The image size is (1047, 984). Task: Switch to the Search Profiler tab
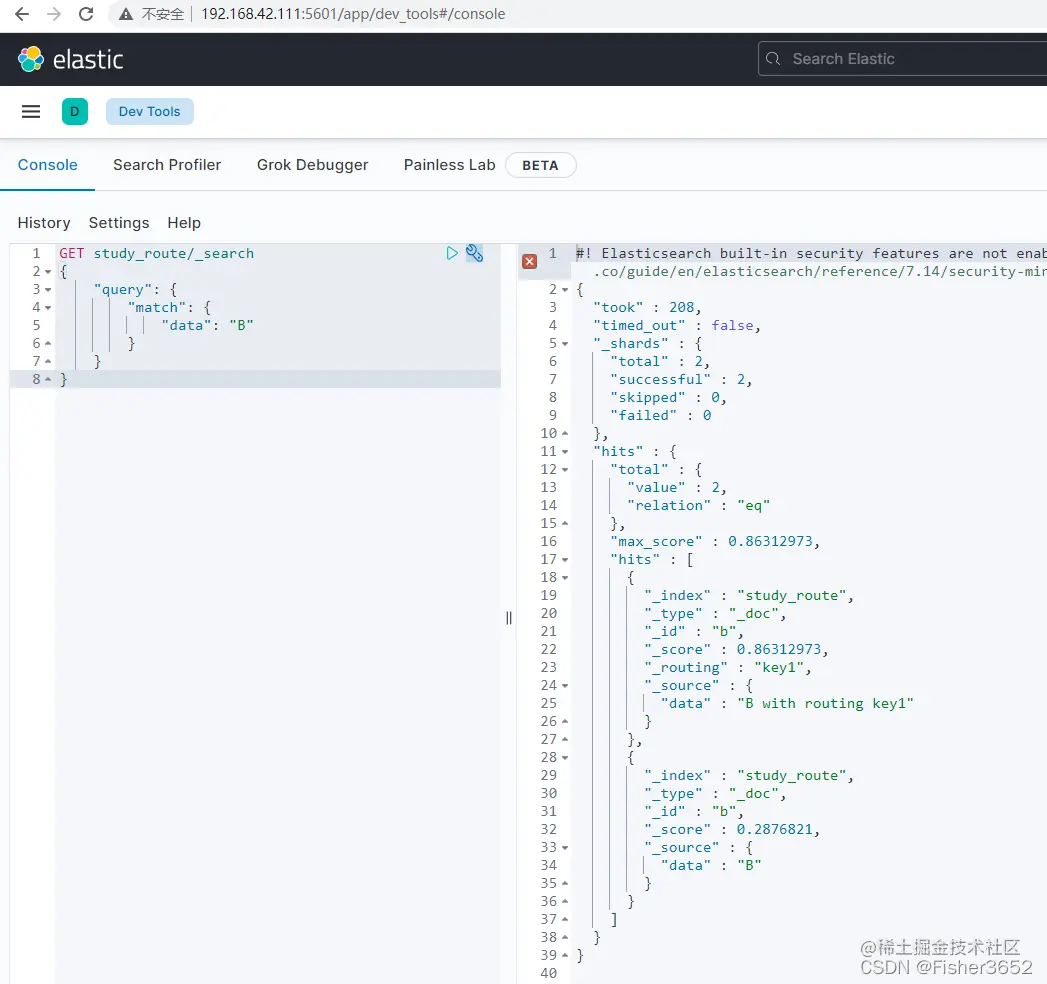click(167, 165)
